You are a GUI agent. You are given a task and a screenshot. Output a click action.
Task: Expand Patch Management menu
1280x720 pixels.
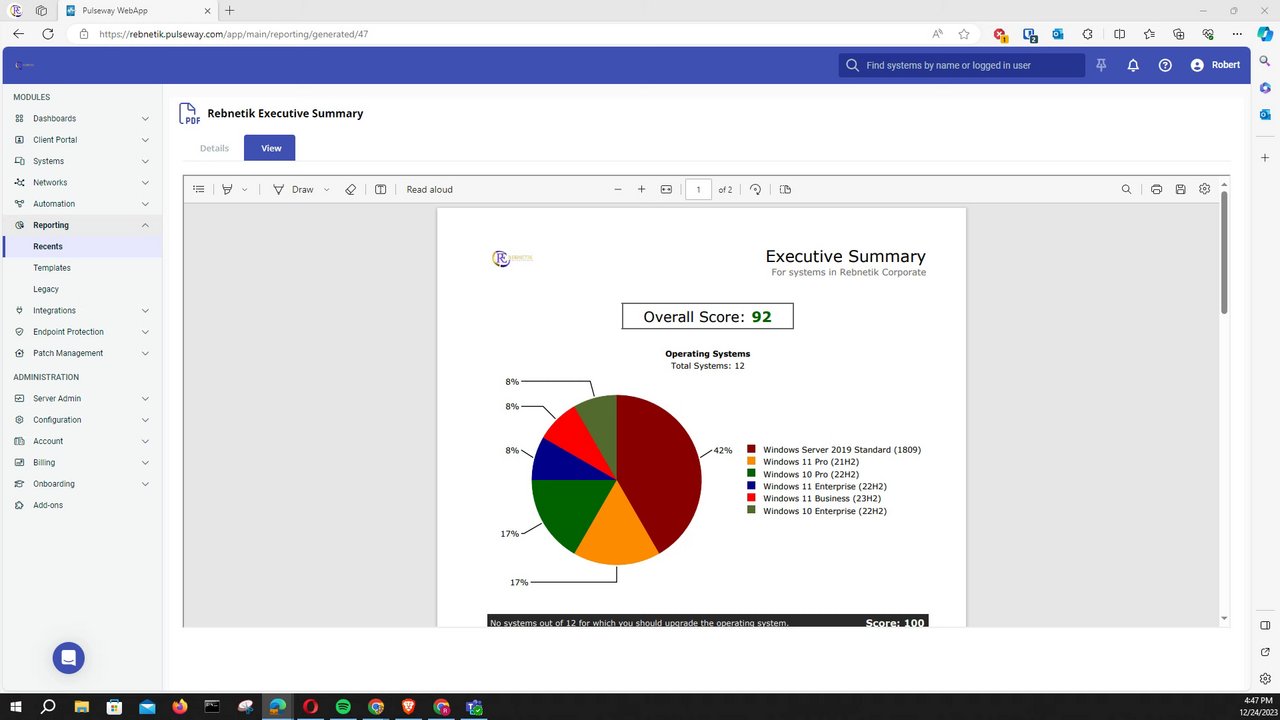81,353
